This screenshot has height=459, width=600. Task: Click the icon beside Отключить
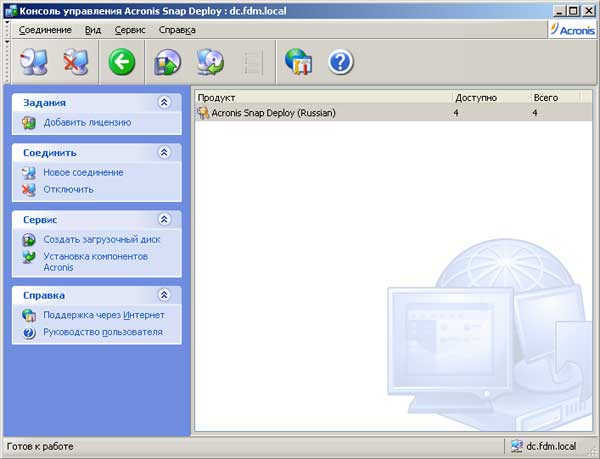coord(29,190)
